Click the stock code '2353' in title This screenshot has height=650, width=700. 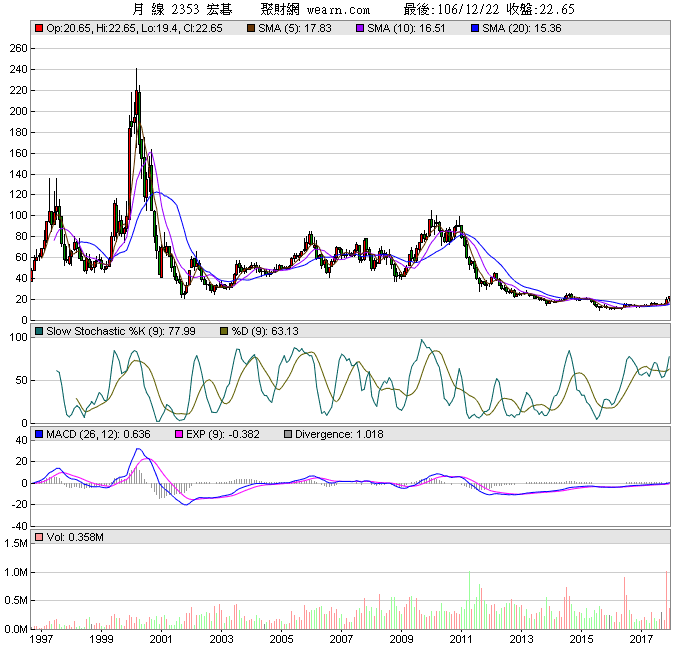(x=186, y=9)
